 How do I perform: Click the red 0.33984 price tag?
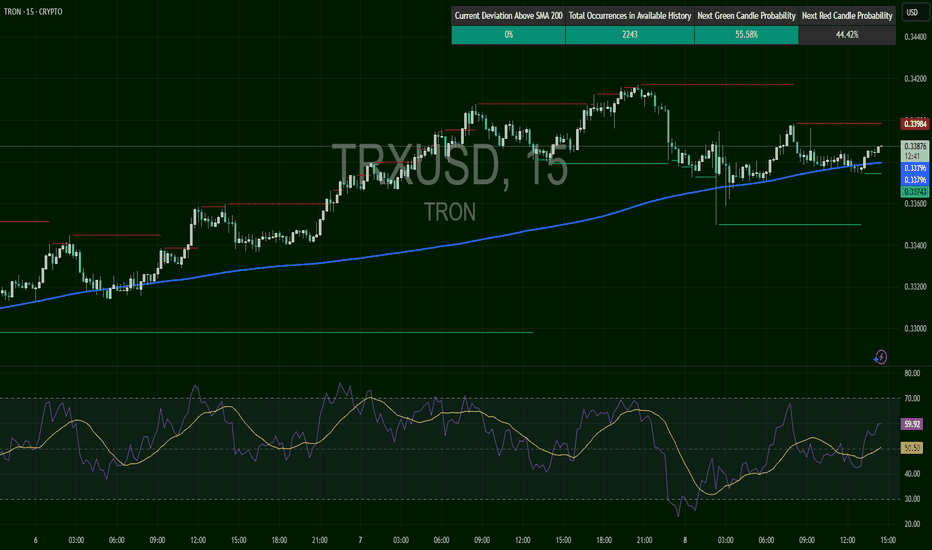[915, 124]
